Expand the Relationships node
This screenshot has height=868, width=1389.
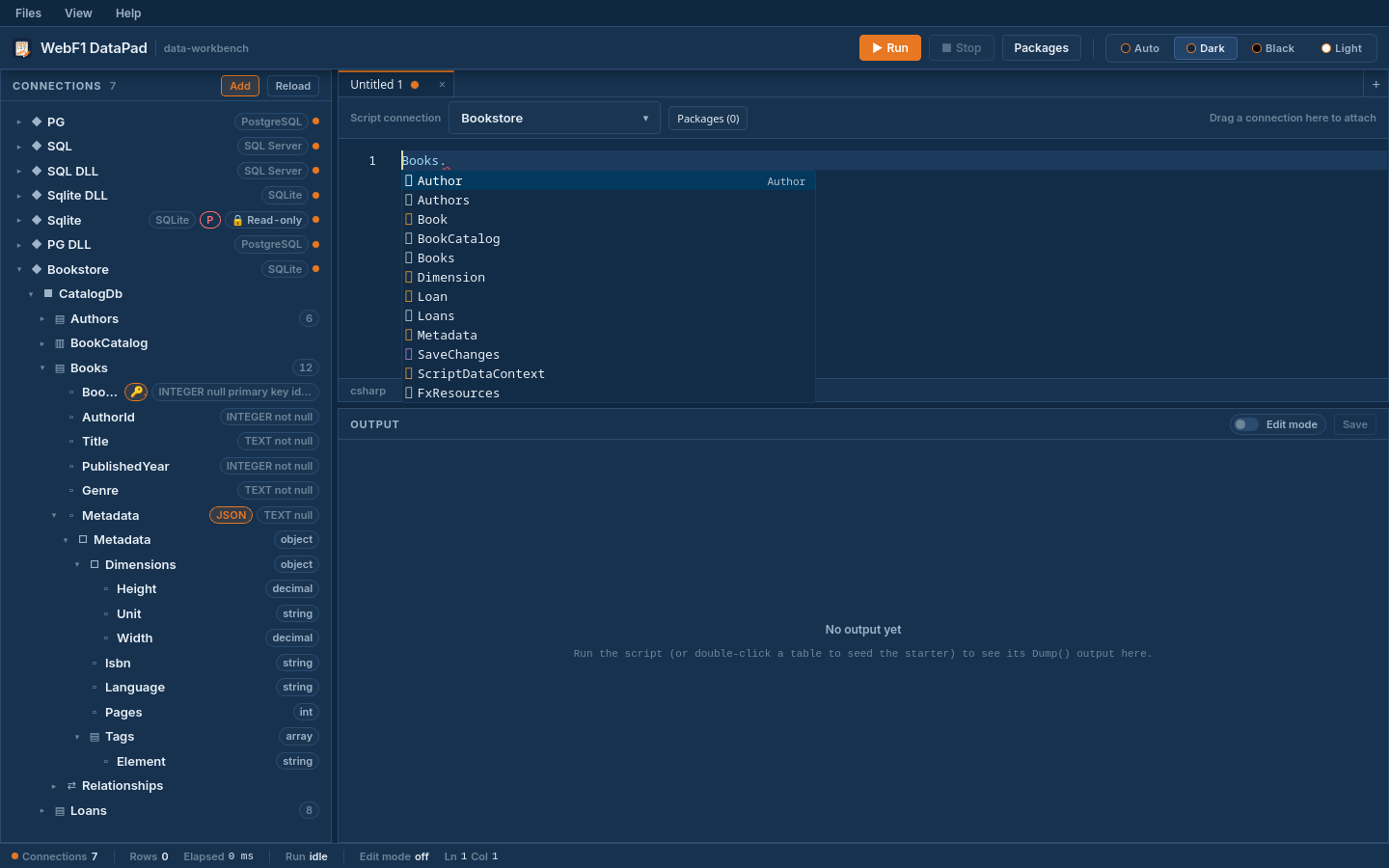coord(53,786)
